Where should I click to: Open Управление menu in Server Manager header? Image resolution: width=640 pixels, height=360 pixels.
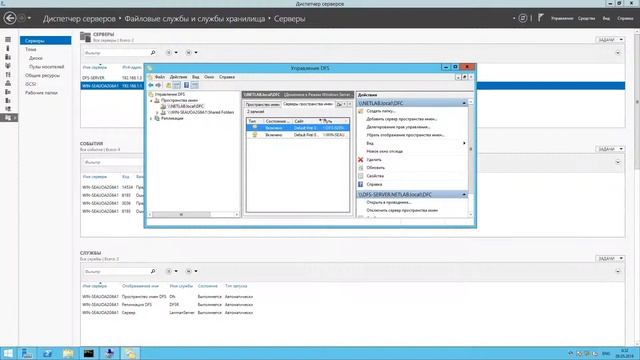(562, 18)
